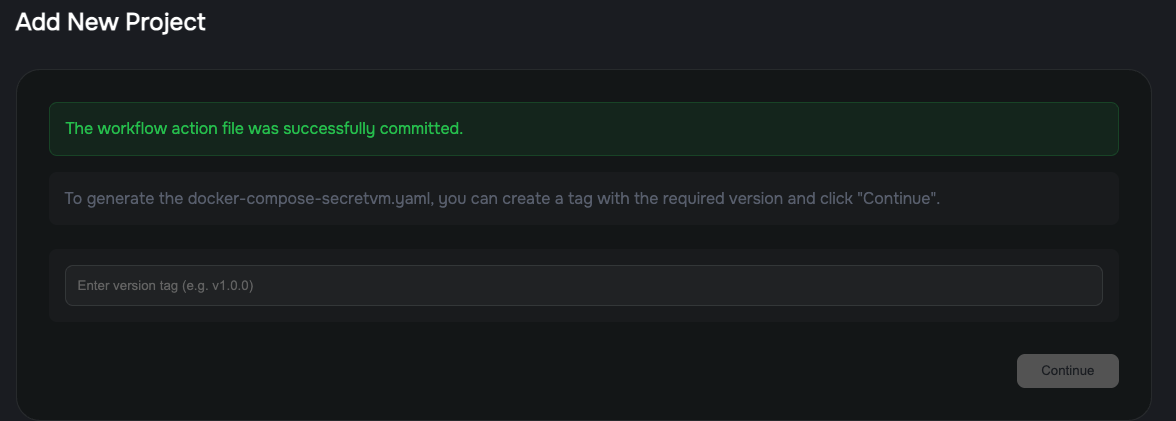Click the "Add New Project" heading
The height and width of the screenshot is (421, 1176).
tap(110, 22)
